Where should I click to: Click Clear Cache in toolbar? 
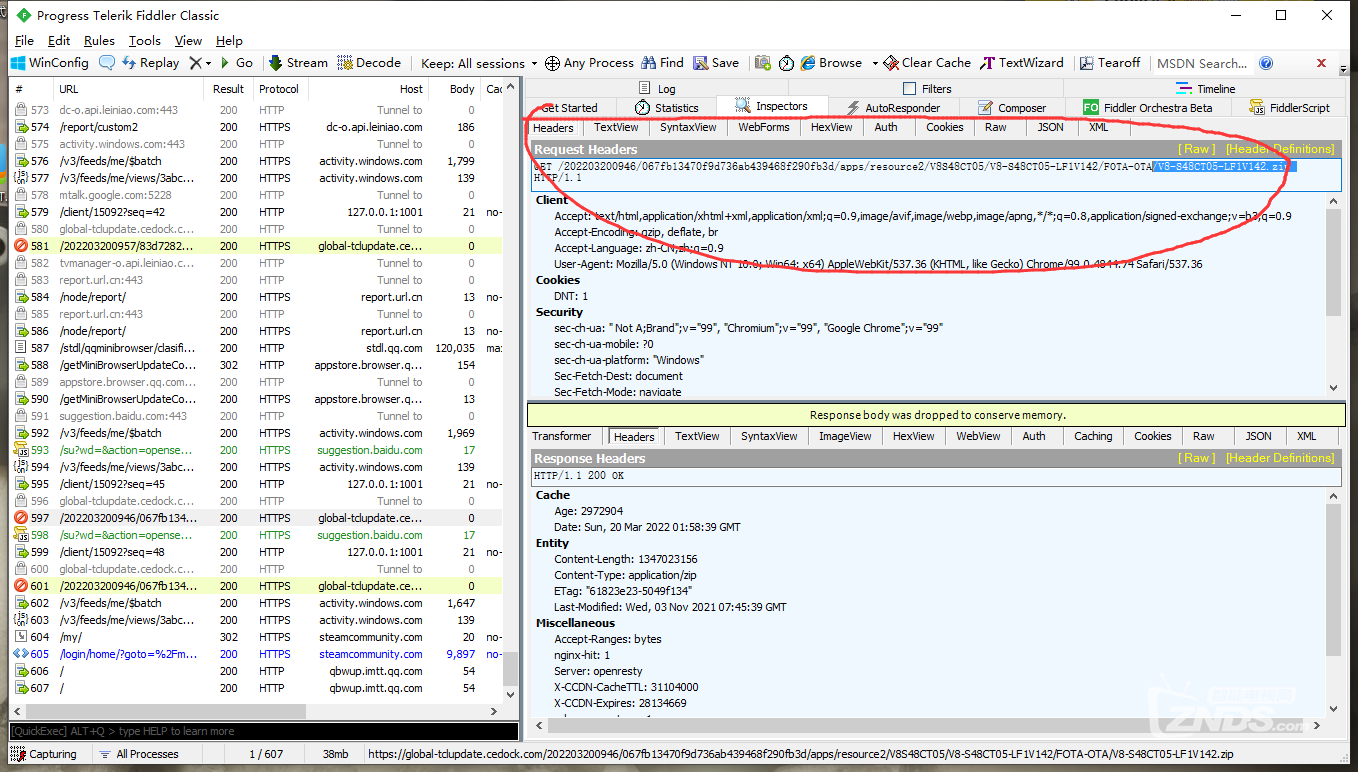click(x=927, y=62)
